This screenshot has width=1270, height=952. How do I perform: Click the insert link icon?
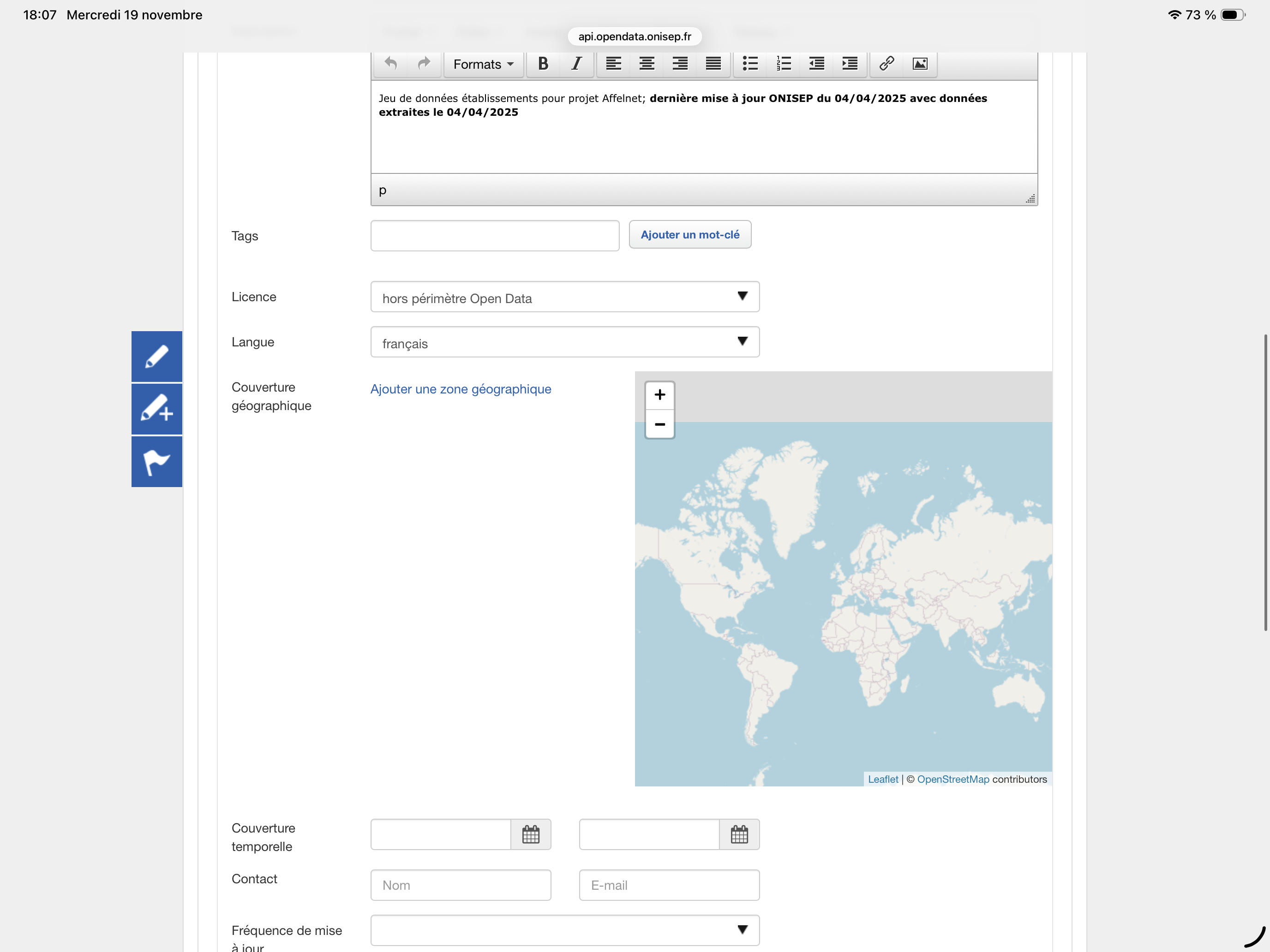point(887,64)
